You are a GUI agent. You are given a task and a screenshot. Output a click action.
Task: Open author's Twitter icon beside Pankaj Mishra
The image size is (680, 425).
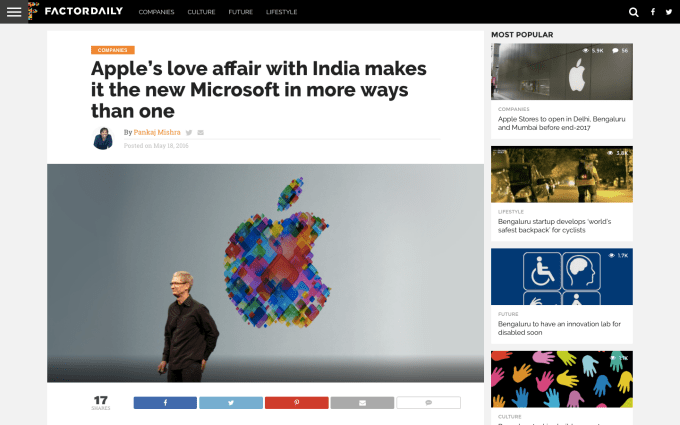coord(189,133)
